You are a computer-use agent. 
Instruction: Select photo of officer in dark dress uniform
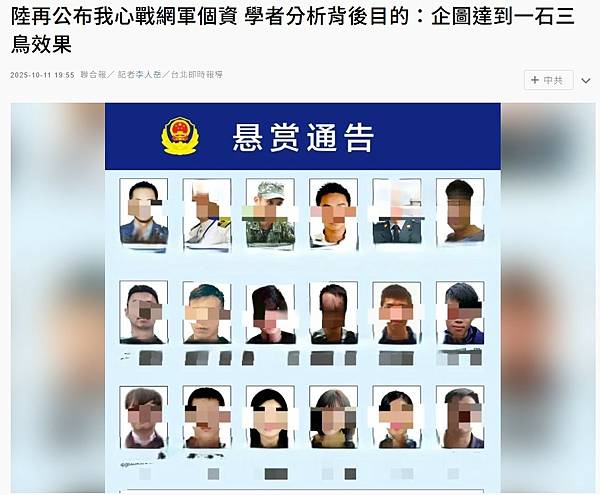tap(397, 212)
